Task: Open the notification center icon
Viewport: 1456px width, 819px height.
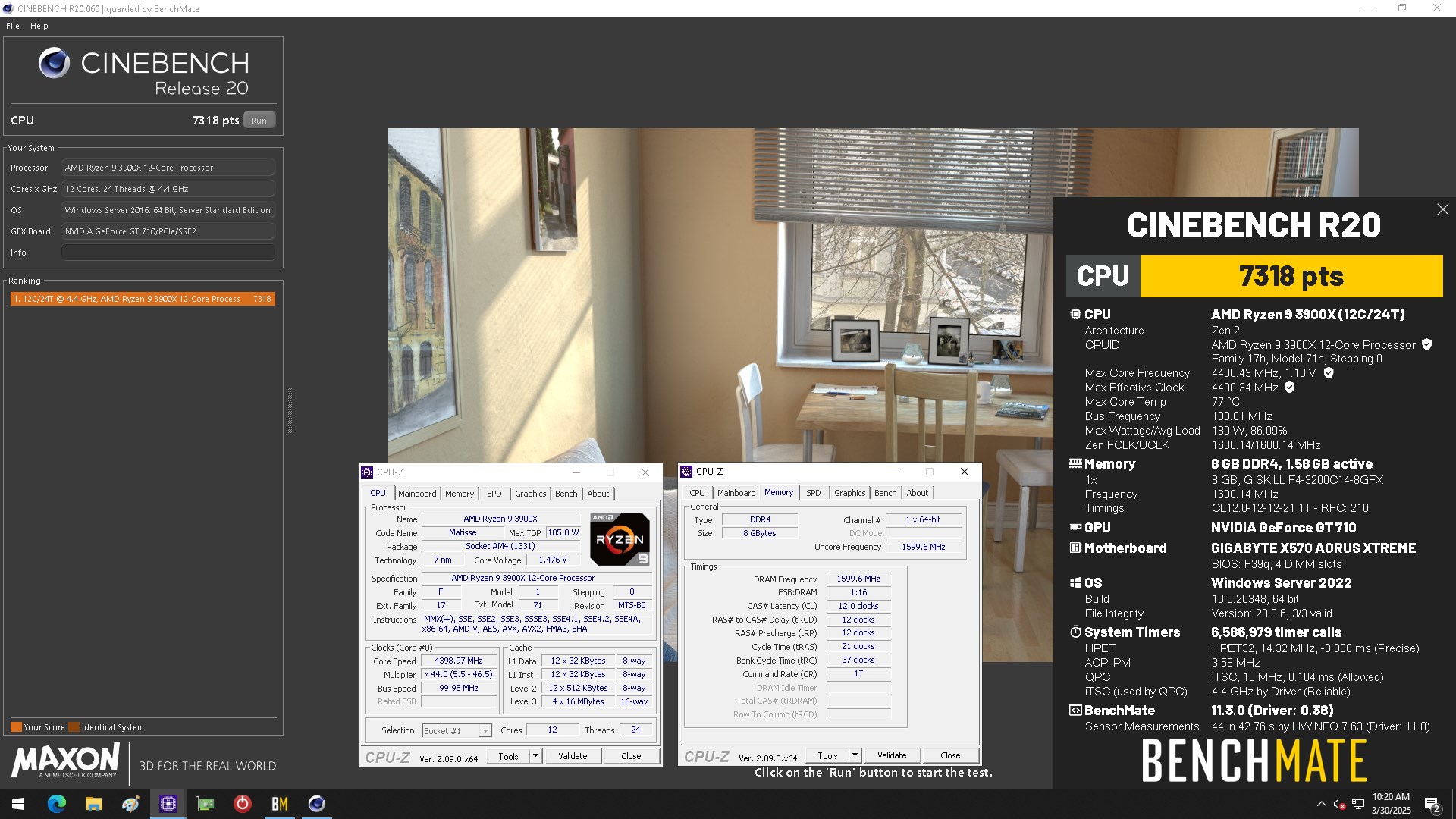Action: [1432, 804]
